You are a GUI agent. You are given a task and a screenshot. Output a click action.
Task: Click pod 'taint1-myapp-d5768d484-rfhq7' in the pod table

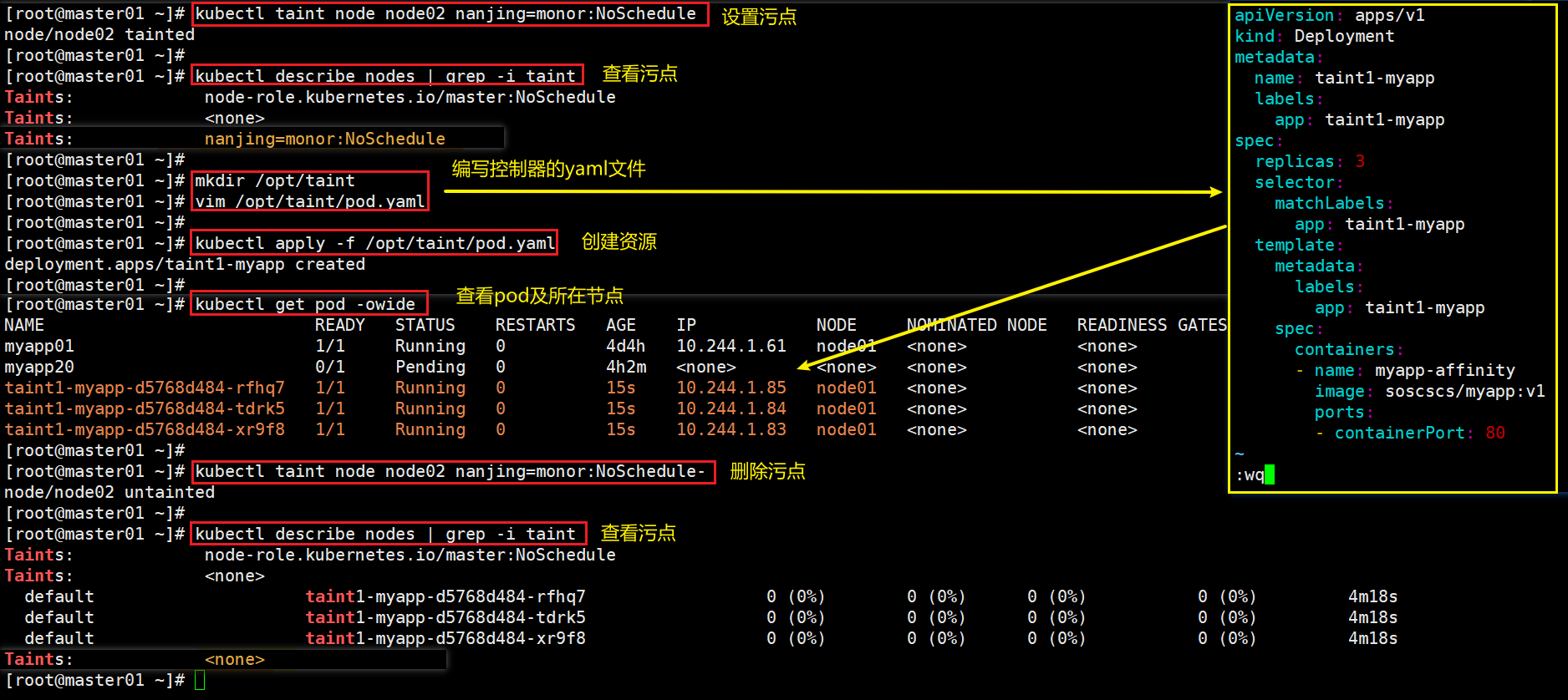point(145,388)
